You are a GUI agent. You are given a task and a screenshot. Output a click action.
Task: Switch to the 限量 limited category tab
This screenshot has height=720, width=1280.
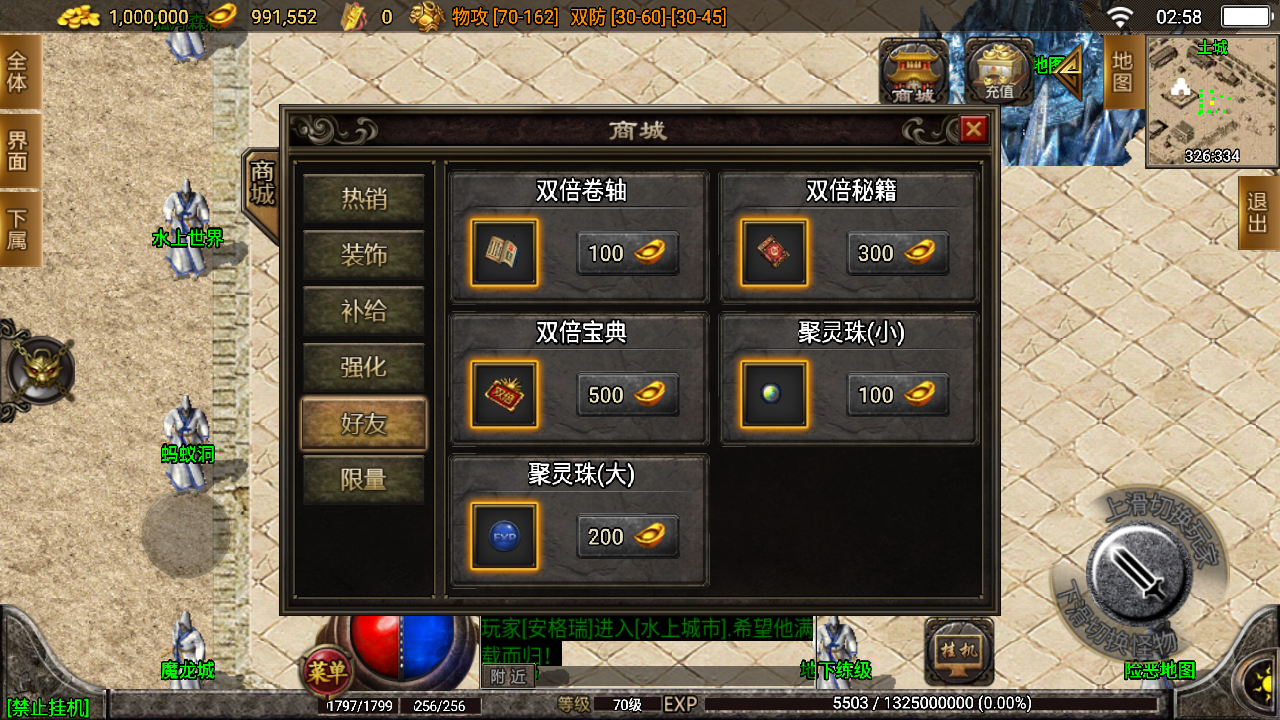point(364,479)
